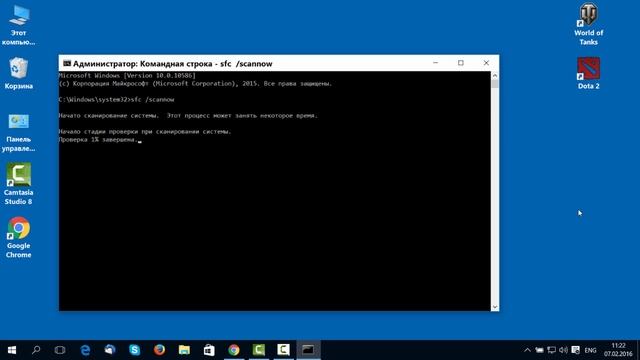This screenshot has height=360, width=640.
Task: Click the 'sfc /scannow' prompt line
Action: click(116, 100)
